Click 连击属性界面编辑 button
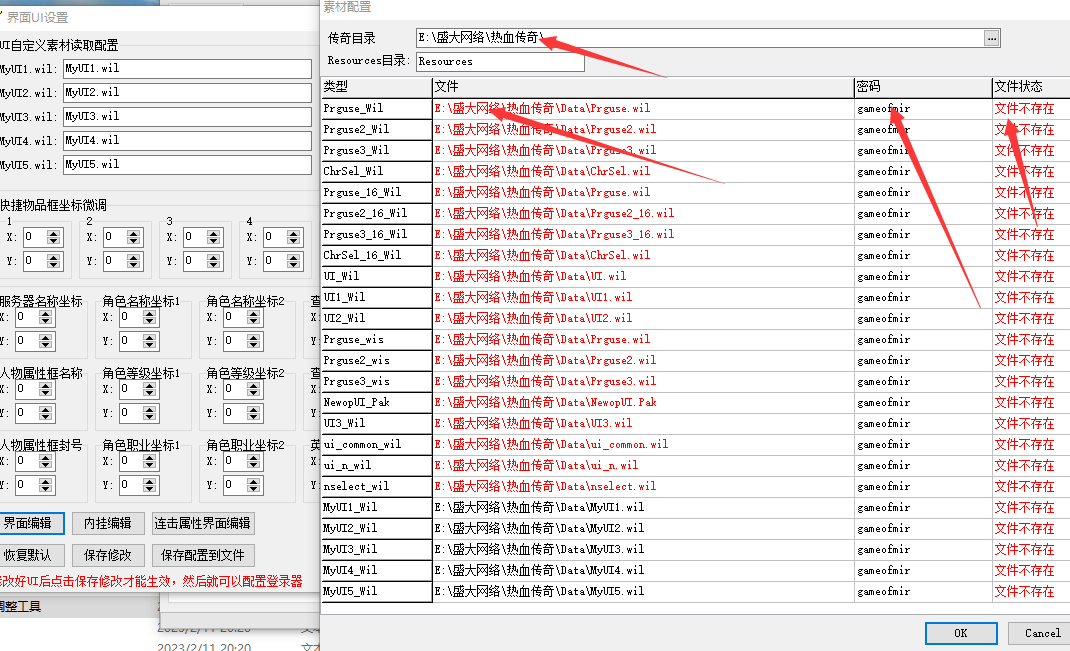Viewport: 1070px width, 651px height. [202, 523]
